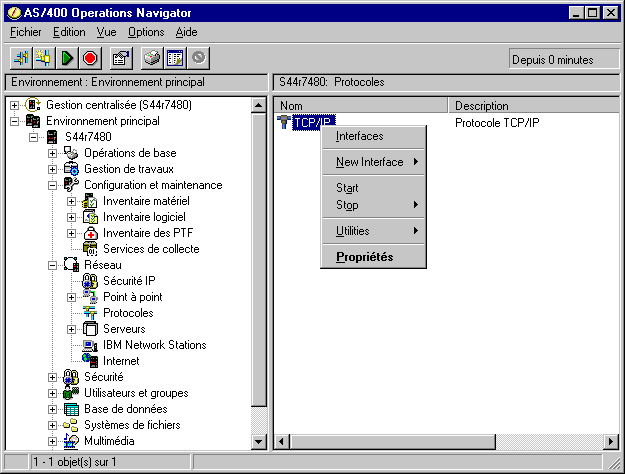Click list horizontal scrollbar right arrow
The image size is (625, 474).
pyautogui.click(x=611, y=441)
